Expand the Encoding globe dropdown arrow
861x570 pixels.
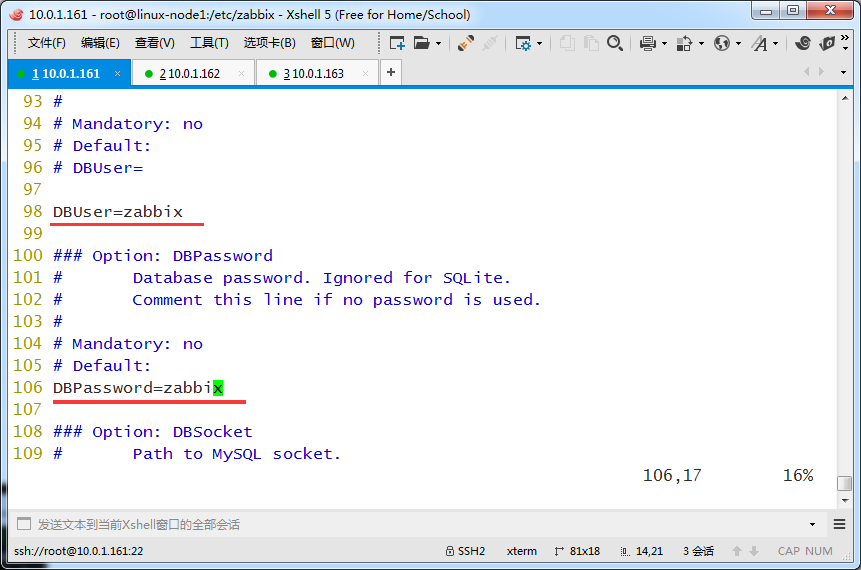coord(738,43)
